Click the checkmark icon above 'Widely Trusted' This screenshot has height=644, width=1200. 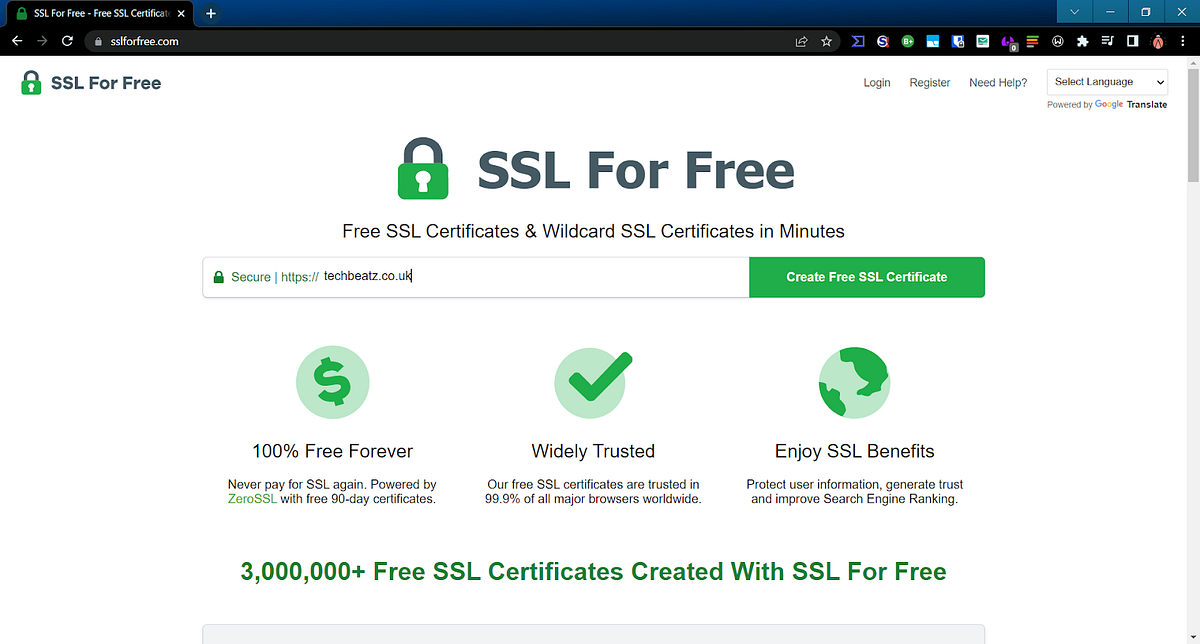tap(592, 382)
